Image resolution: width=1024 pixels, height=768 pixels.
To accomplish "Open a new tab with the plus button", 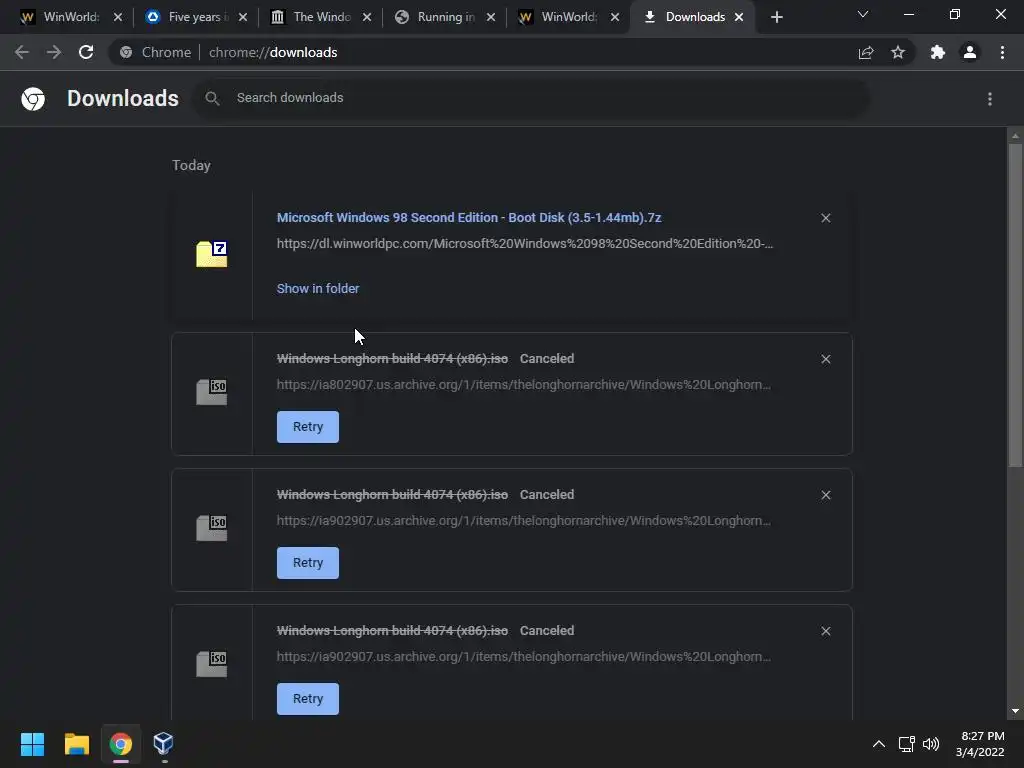I will coord(776,17).
